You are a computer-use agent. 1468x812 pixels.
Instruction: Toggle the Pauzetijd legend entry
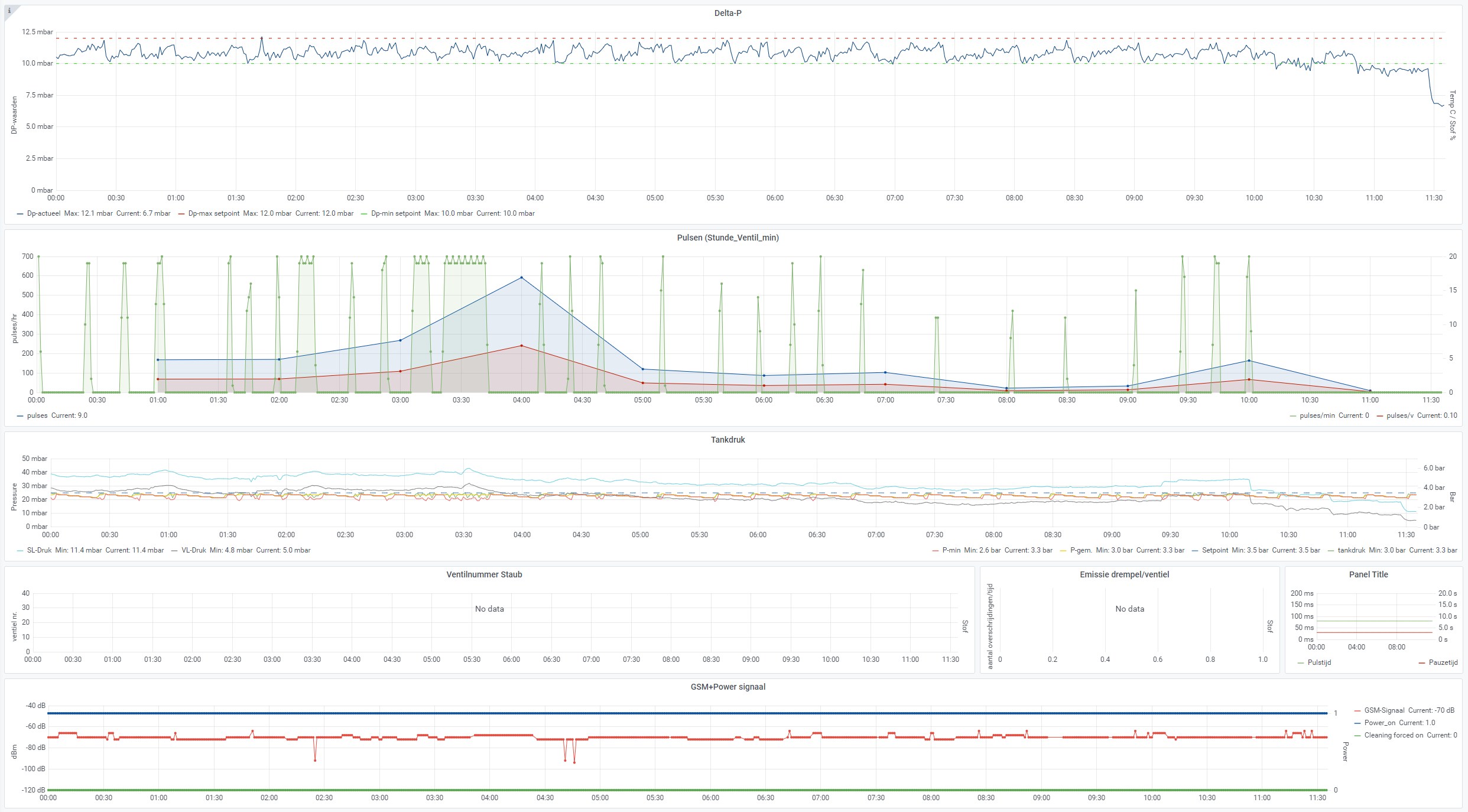click(1443, 662)
